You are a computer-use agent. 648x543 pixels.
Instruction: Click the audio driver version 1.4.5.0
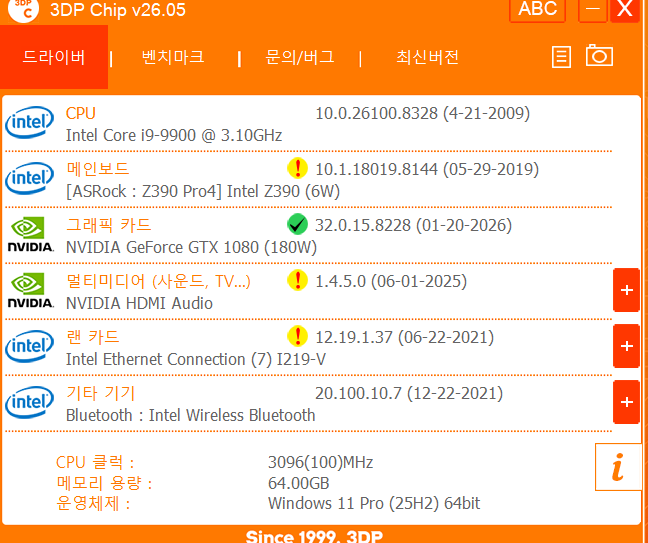341,281
